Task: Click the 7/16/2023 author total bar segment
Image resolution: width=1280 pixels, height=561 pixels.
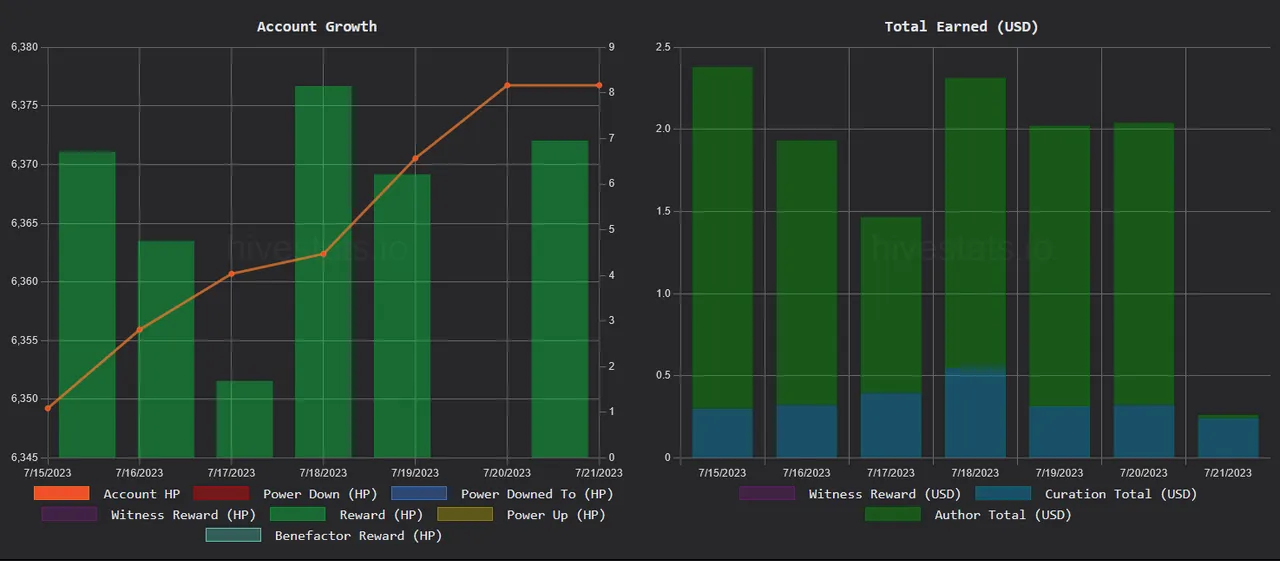Action: tap(807, 273)
